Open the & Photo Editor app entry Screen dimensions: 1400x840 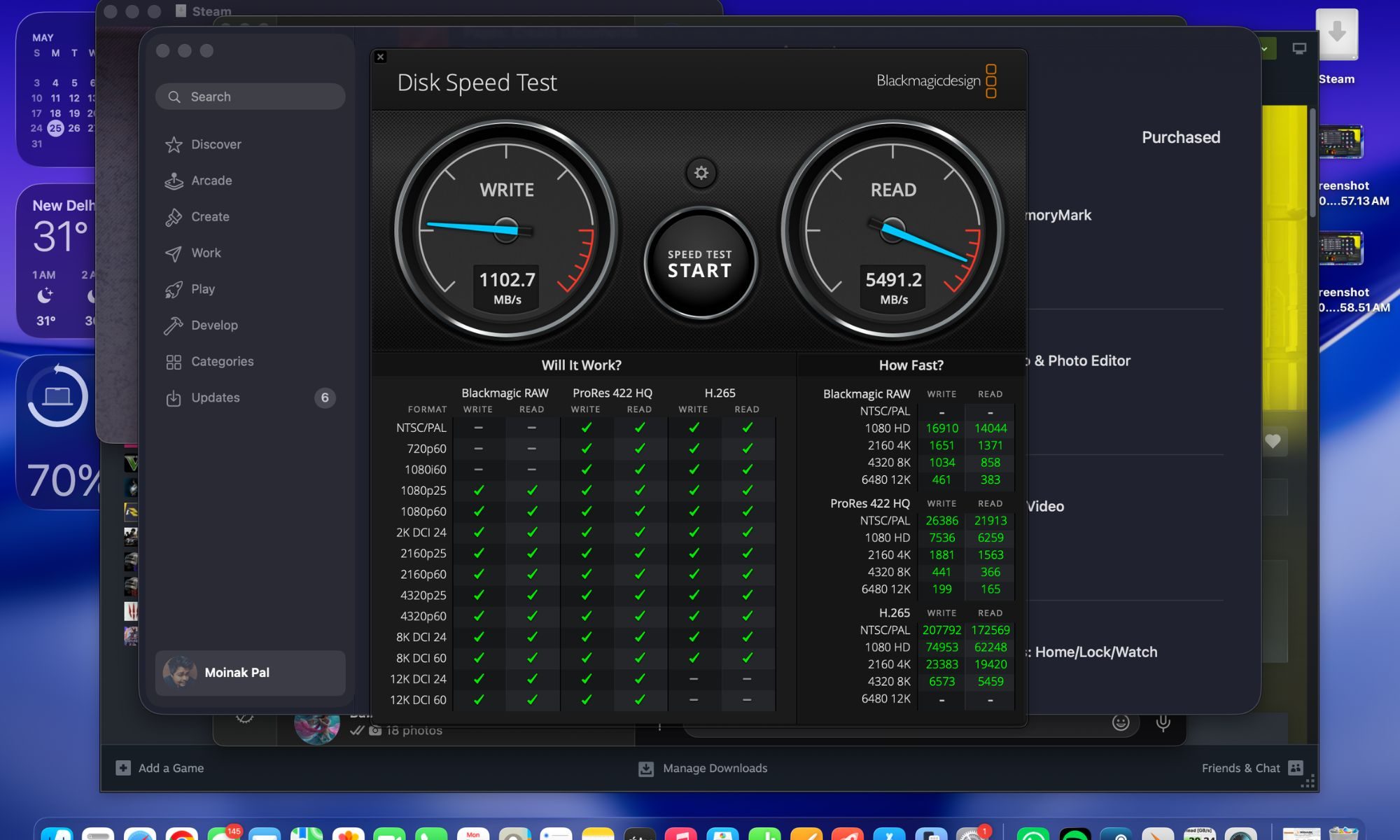pos(1078,360)
